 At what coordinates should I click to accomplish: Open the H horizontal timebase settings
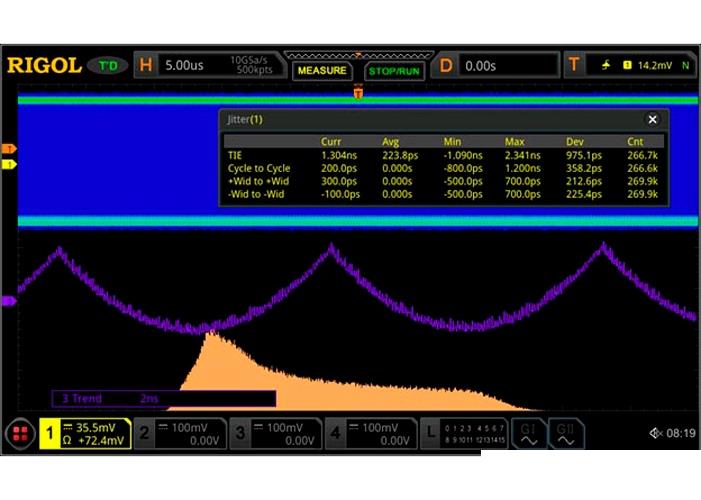point(146,66)
